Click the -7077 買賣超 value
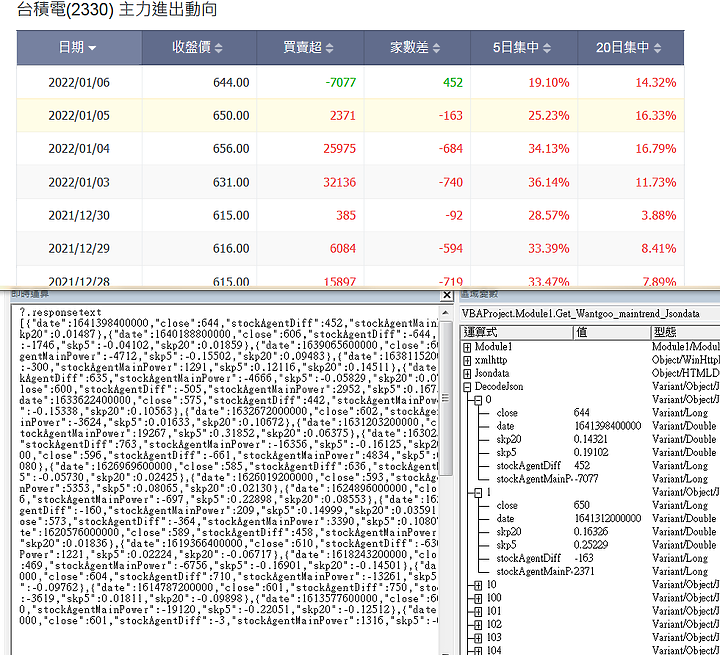 pos(341,83)
